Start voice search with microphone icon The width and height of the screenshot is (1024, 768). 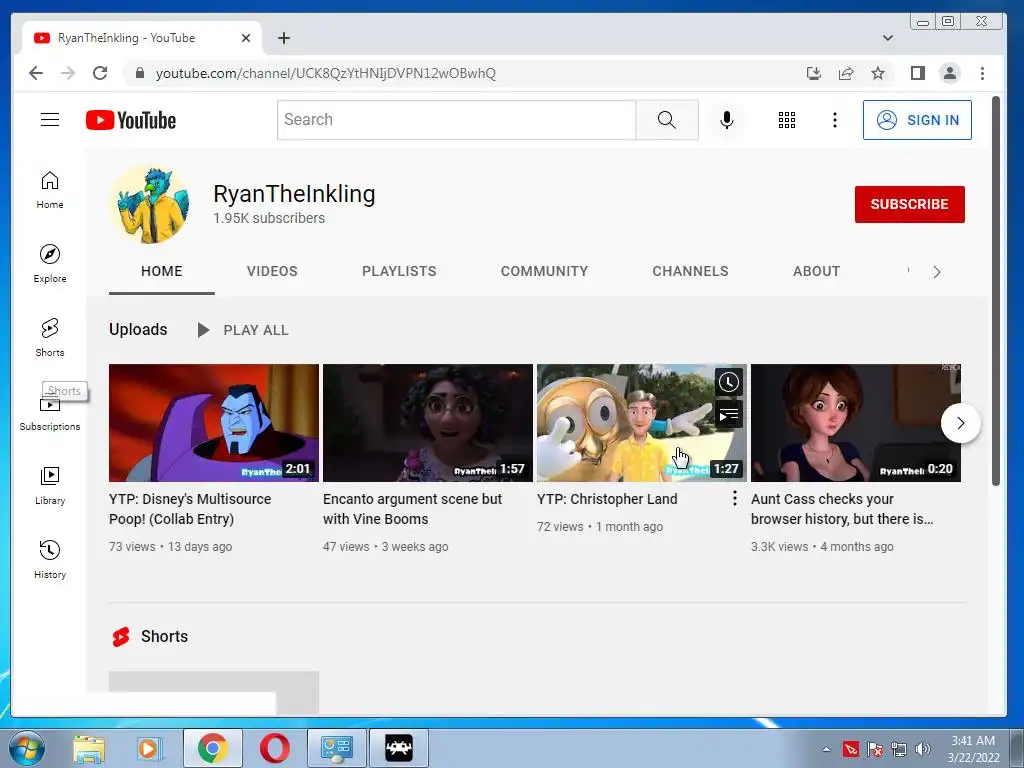point(727,120)
